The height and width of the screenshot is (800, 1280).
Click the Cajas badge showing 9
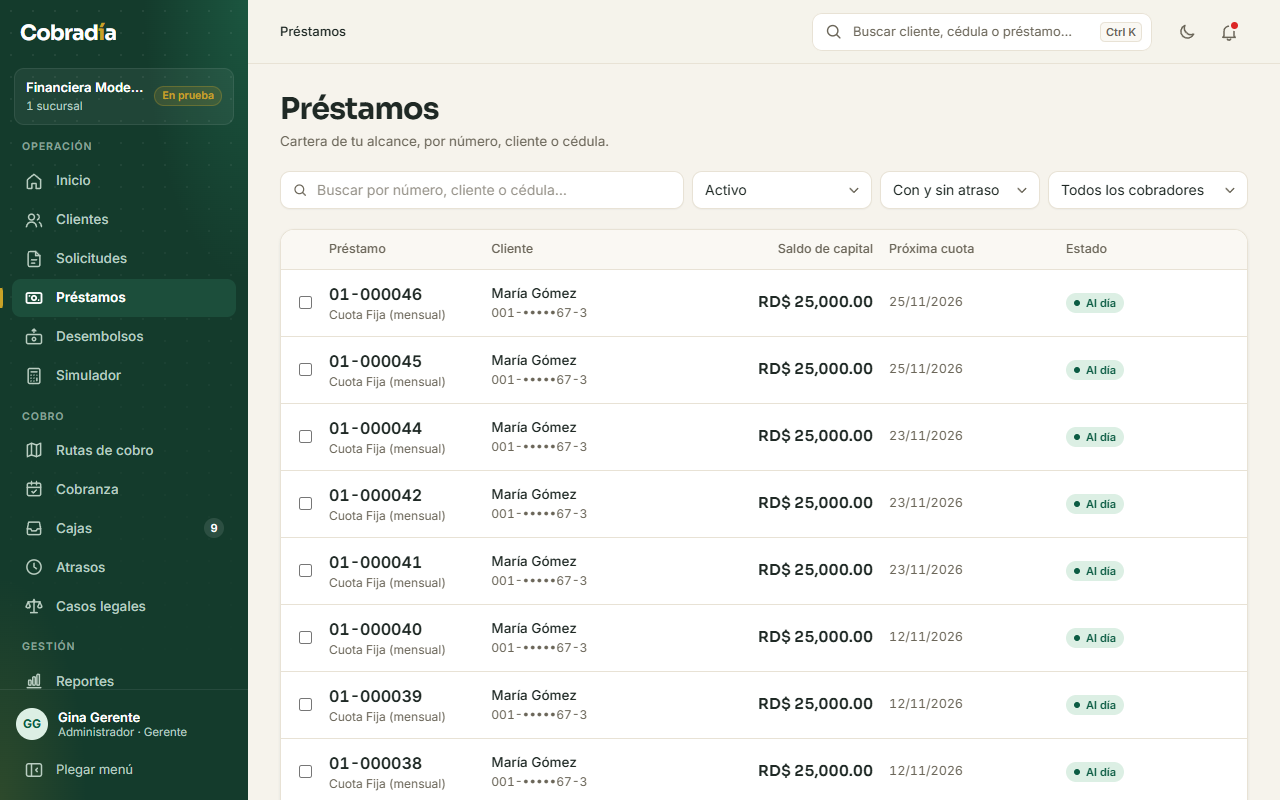coord(214,528)
